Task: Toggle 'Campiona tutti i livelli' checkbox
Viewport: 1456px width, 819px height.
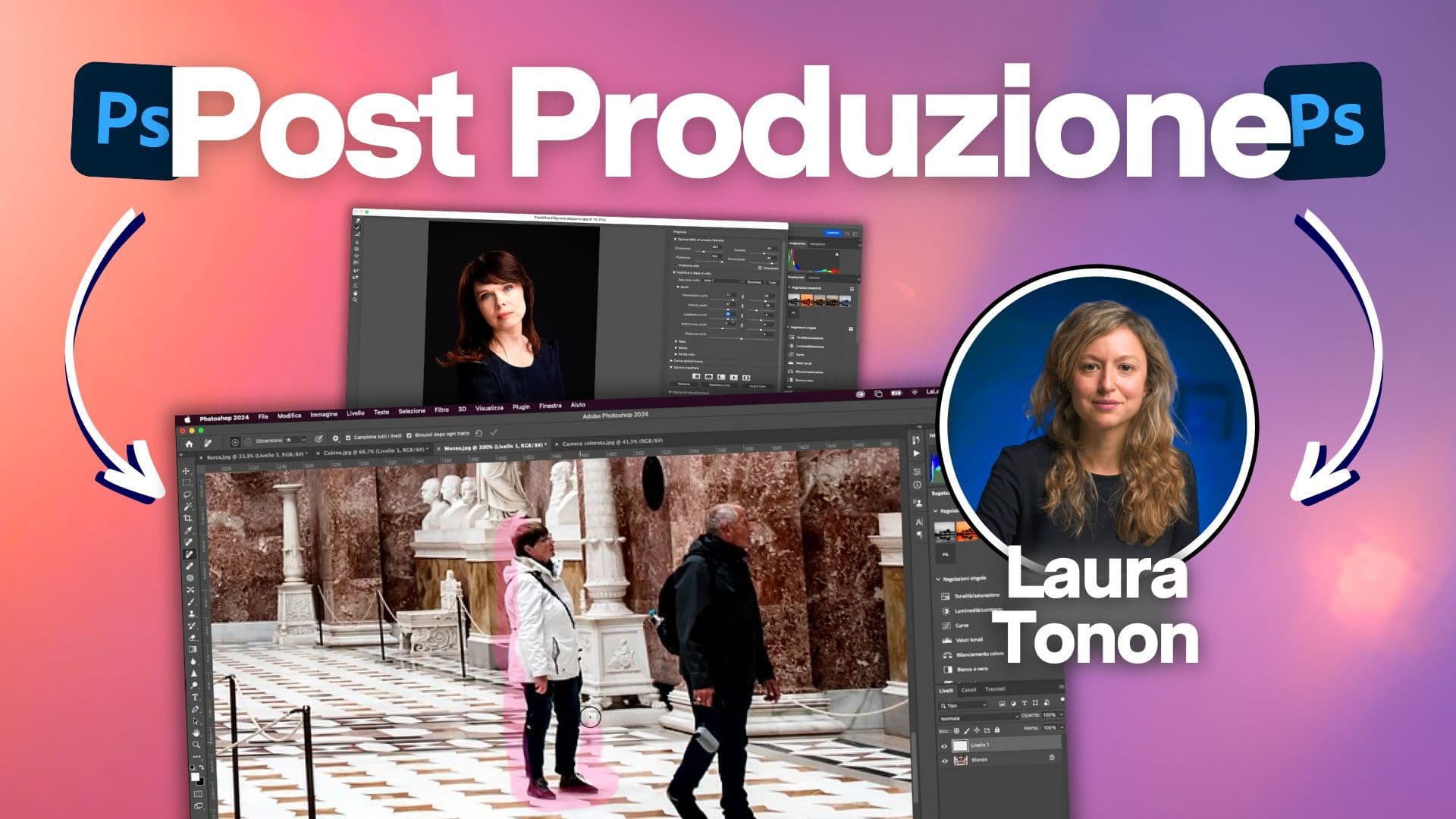Action: click(x=348, y=438)
